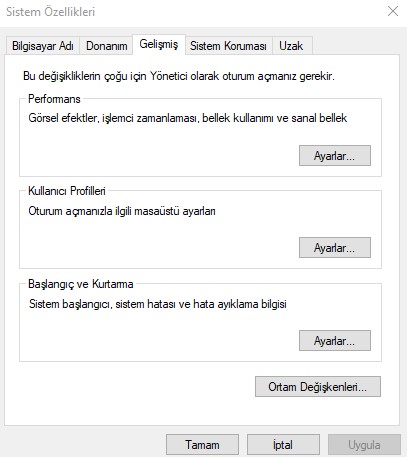Open Ayarlar for Kullanıcı Profilleri
The width and height of the screenshot is (407, 457).
tap(335, 248)
